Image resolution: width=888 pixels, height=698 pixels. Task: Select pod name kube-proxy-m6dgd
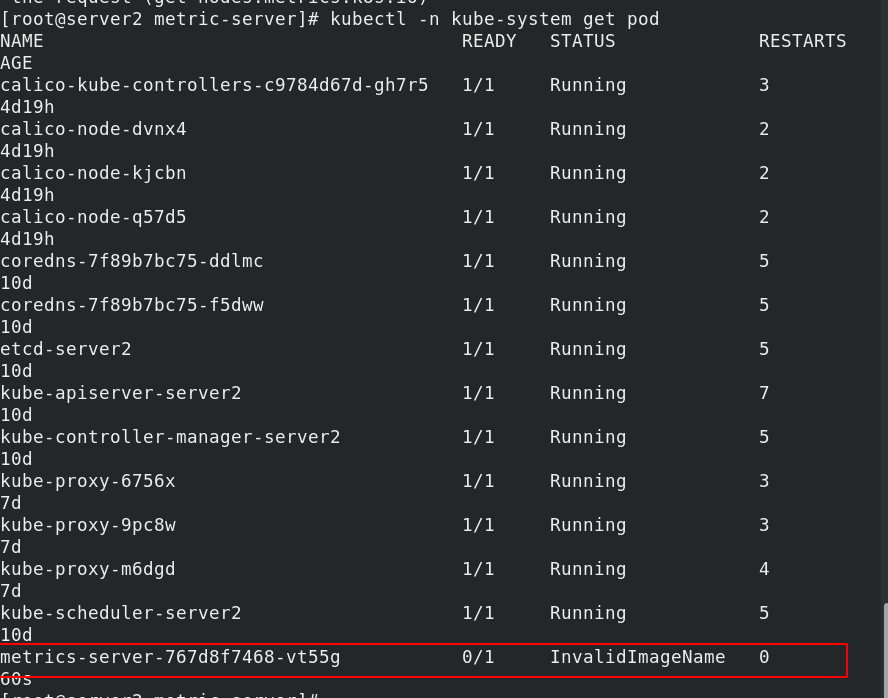click(x=88, y=569)
